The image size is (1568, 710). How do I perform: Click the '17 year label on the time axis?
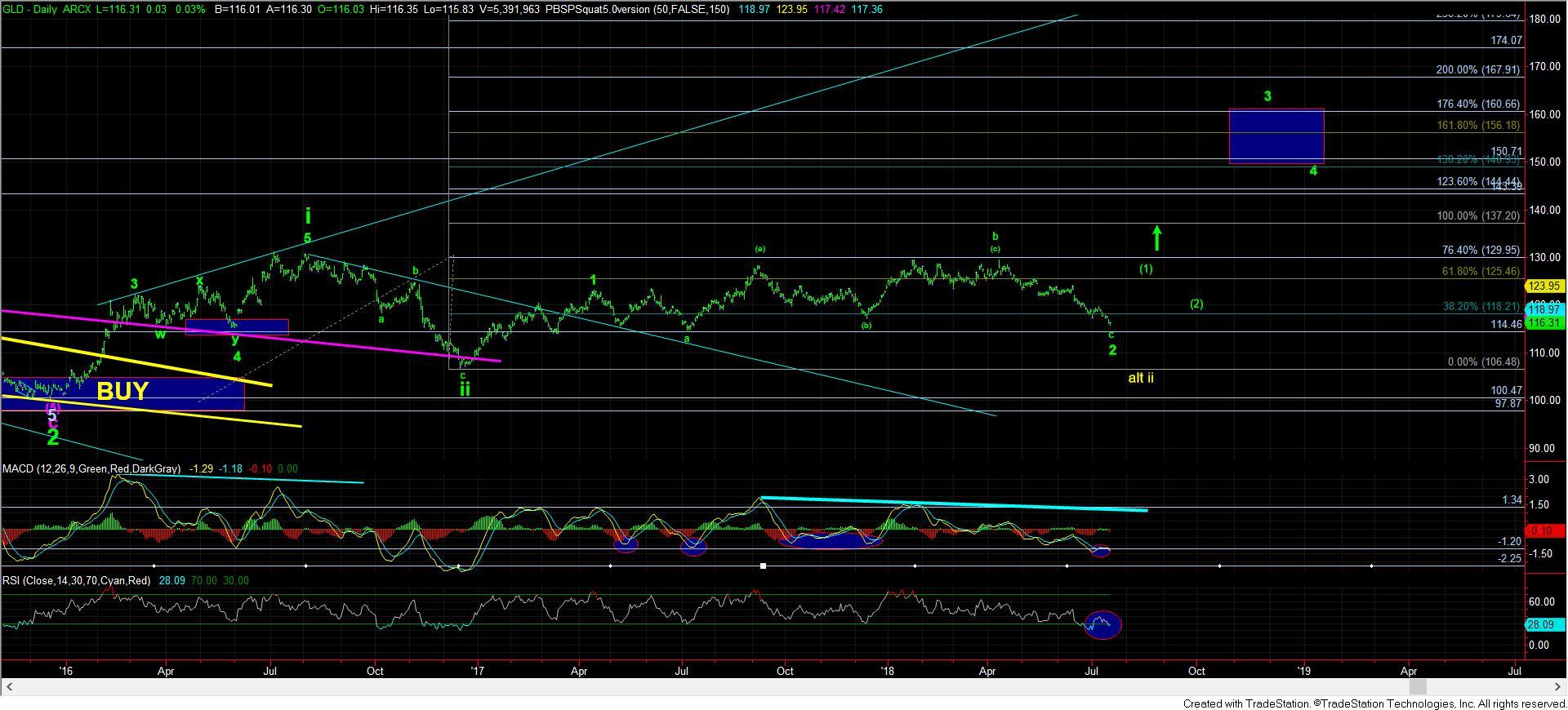(x=478, y=671)
